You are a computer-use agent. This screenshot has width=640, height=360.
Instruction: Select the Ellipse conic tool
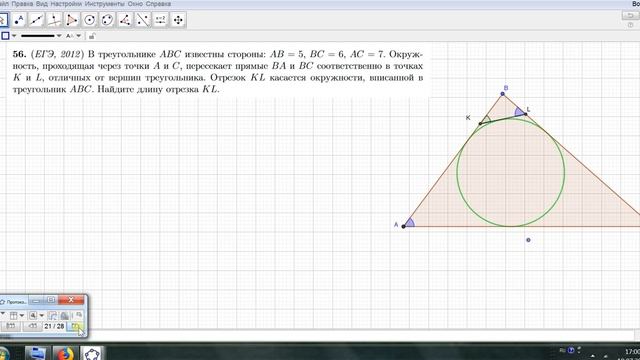click(107, 20)
